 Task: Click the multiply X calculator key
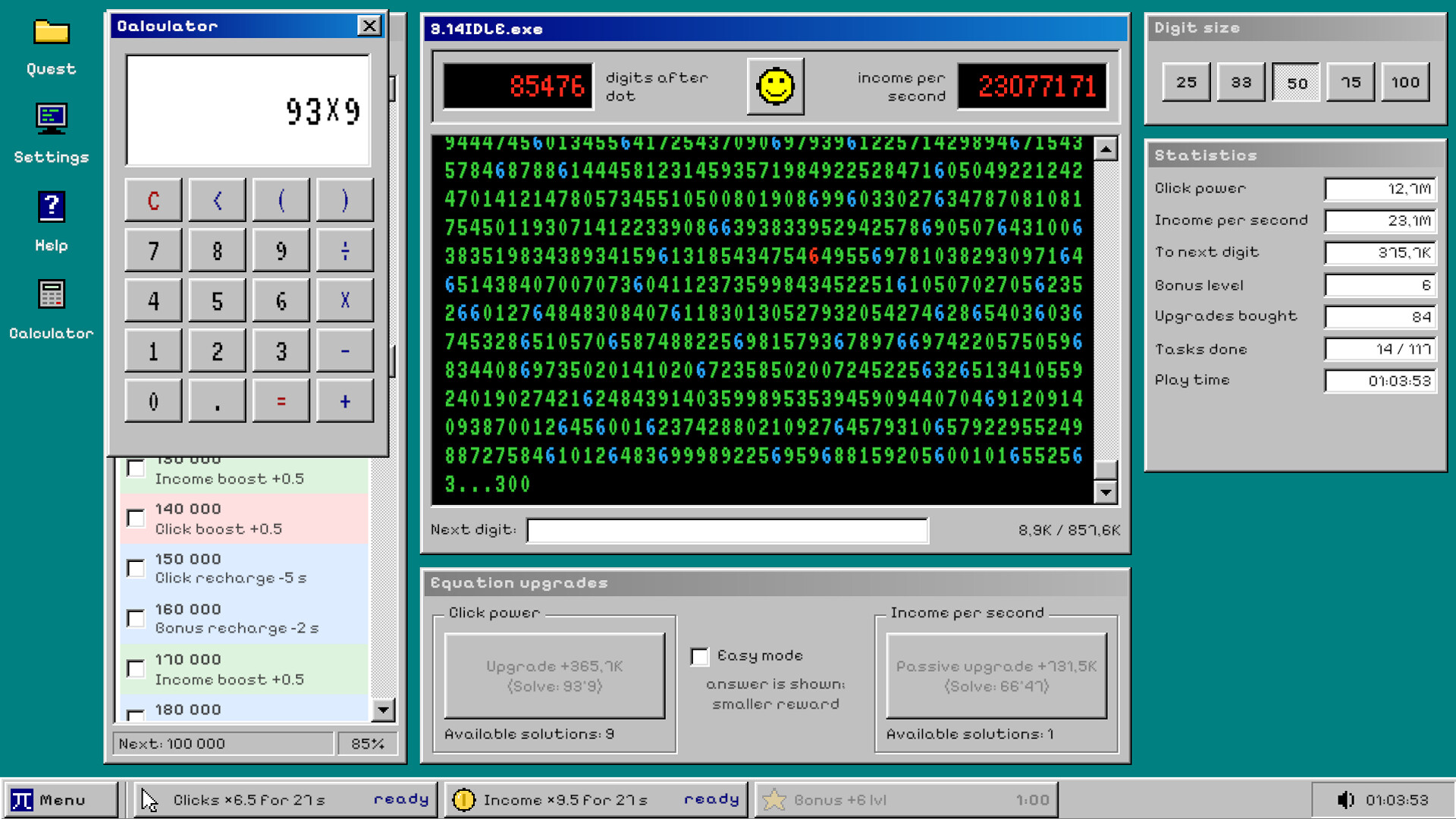344,300
